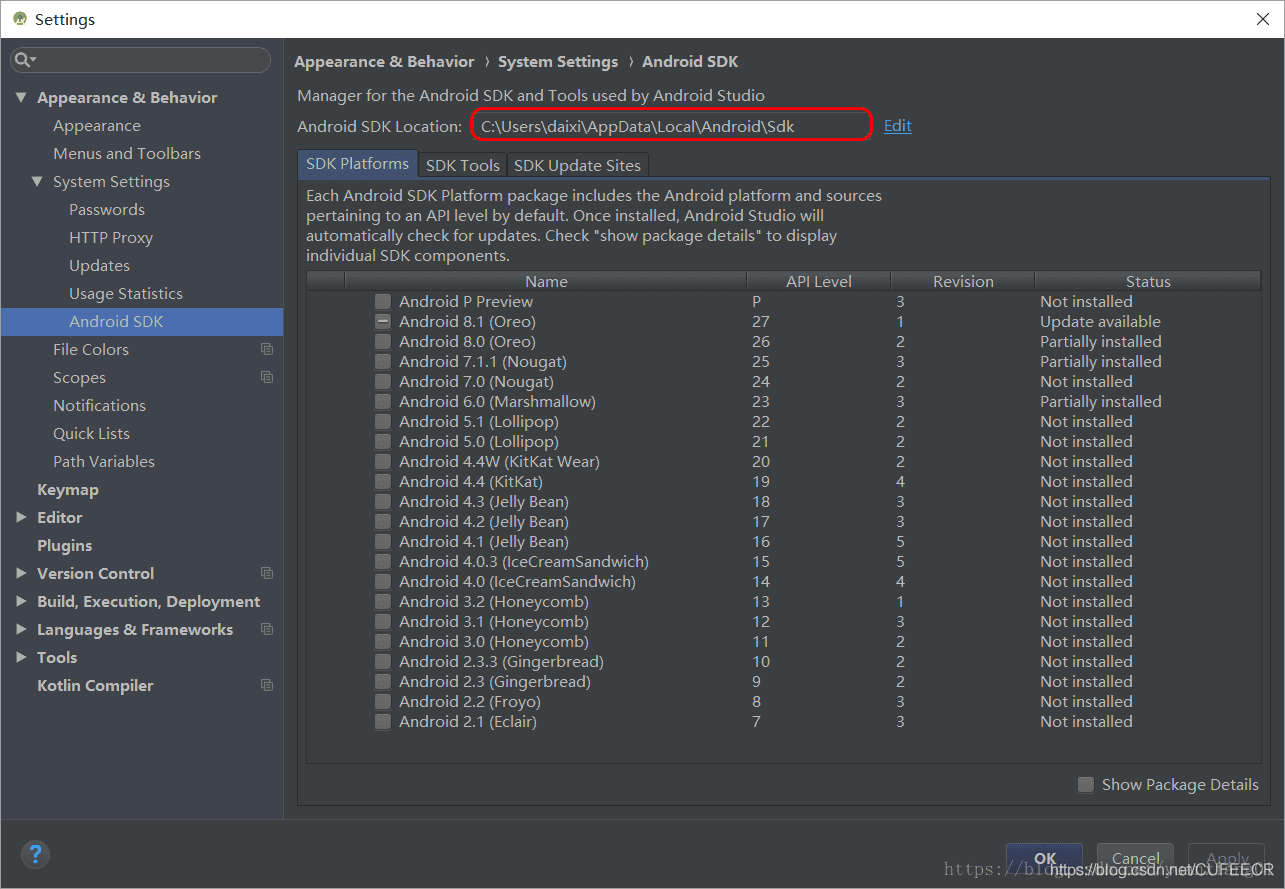
Task: Click the project-level icon beside Version Control
Action: pos(267,573)
